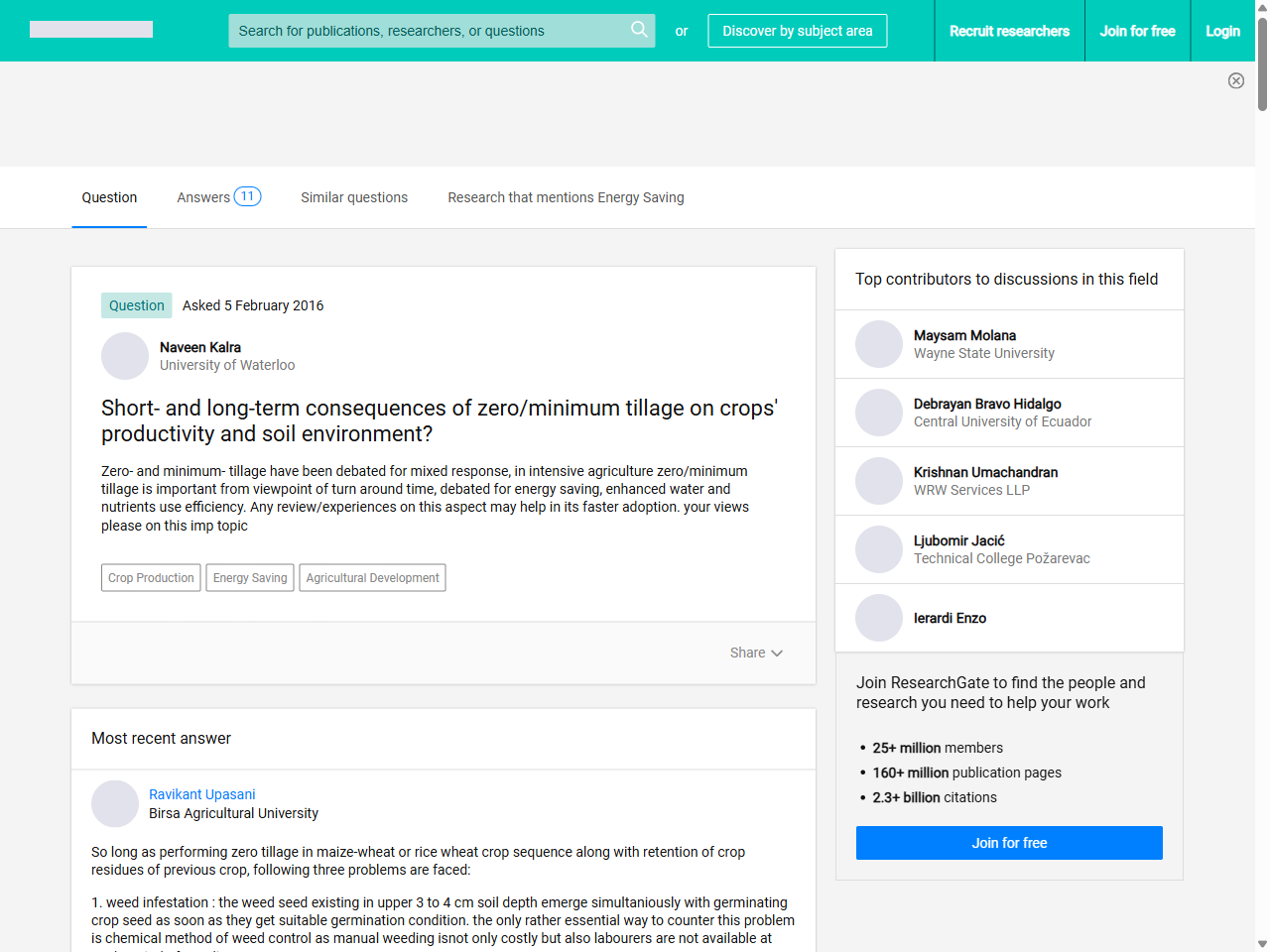Open Ierardi Enzo name link
1270x952 pixels.
click(950, 618)
